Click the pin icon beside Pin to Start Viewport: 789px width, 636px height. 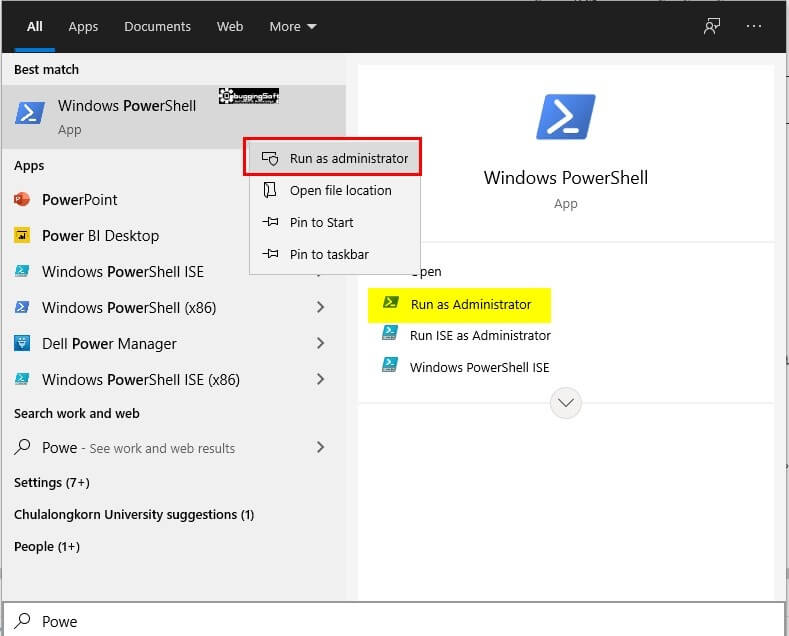pos(270,221)
